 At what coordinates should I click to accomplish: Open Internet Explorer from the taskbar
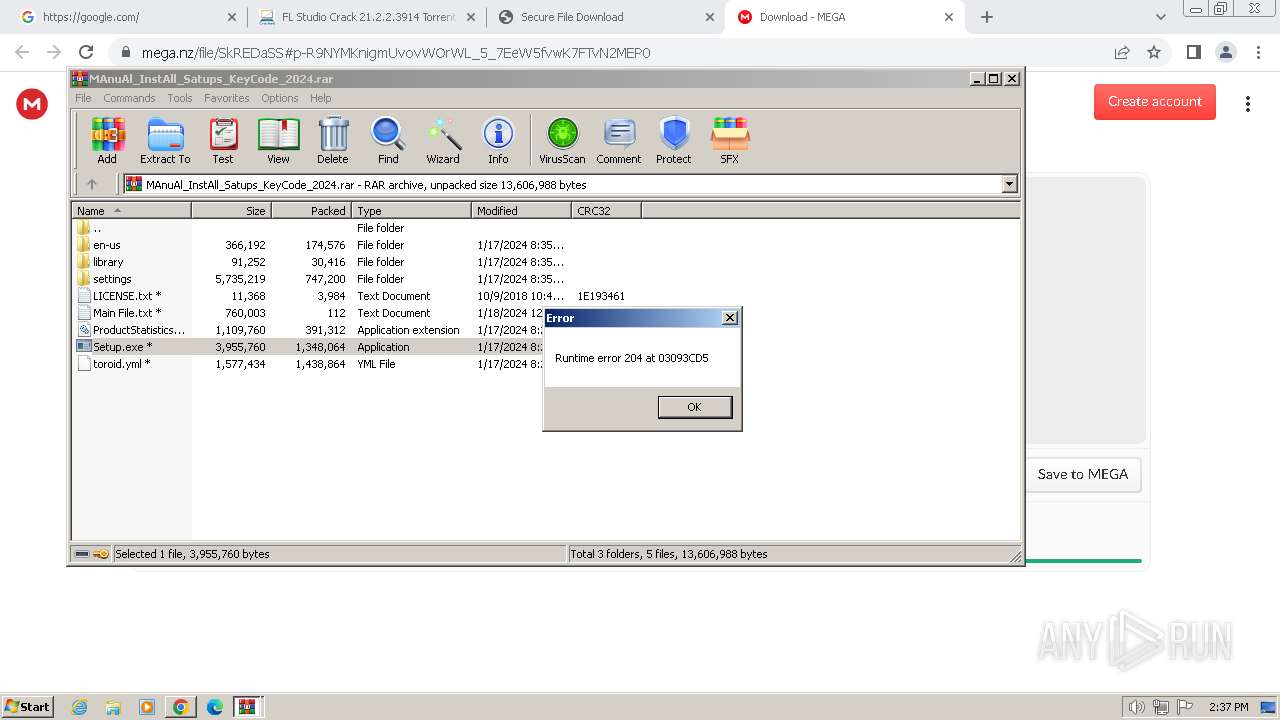[x=79, y=706]
